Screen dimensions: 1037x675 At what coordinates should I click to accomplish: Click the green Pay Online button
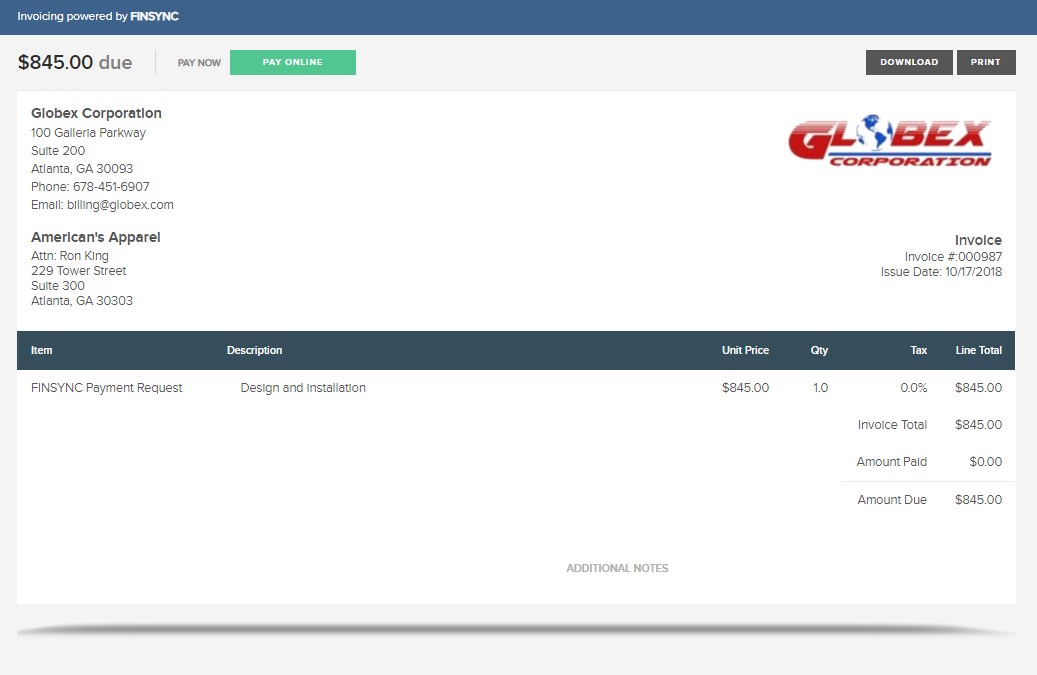(x=292, y=62)
